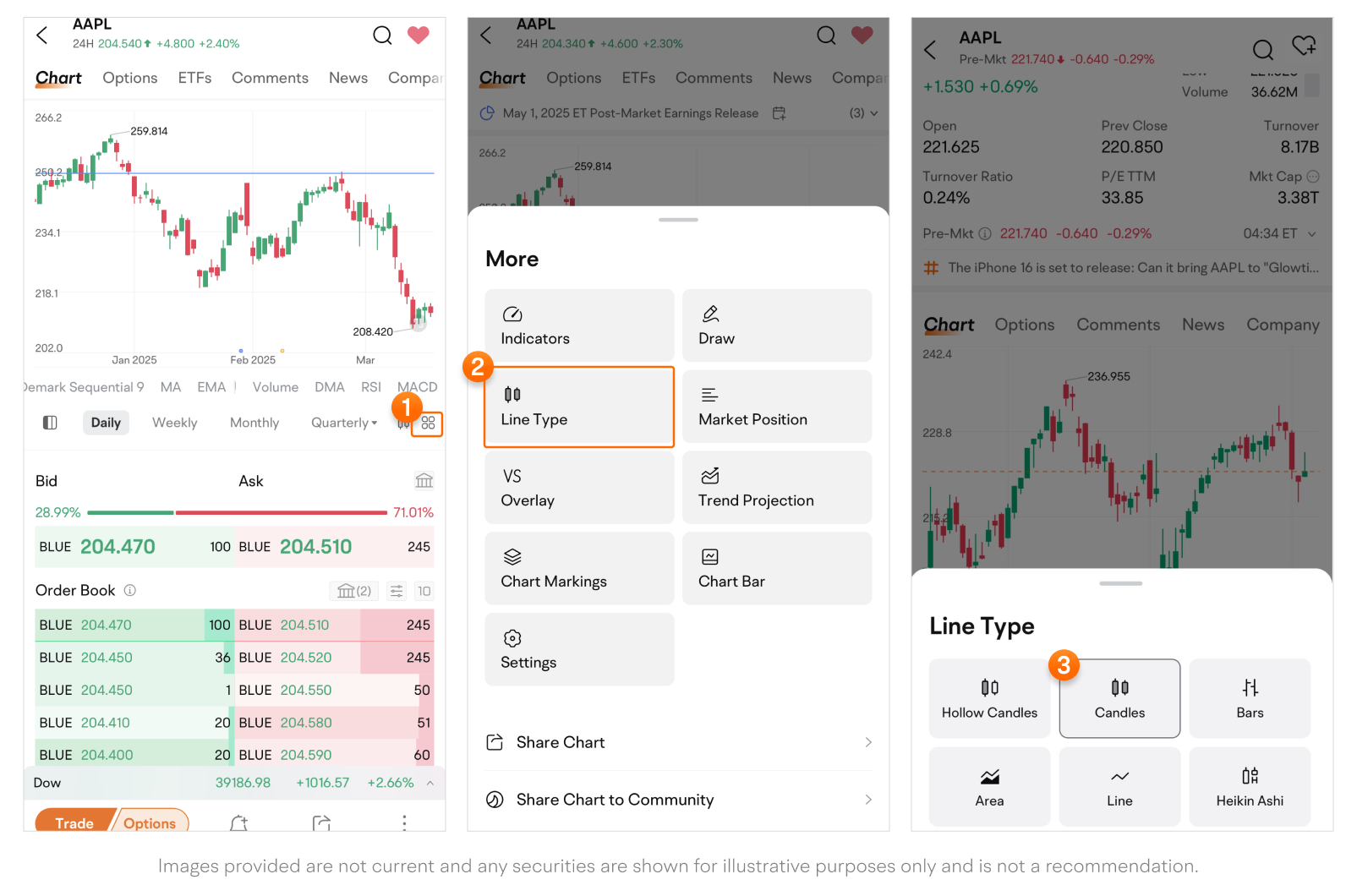This screenshot has width=1357, height=896.
Task: Open the Indicators tile
Action: pyautogui.click(x=579, y=326)
